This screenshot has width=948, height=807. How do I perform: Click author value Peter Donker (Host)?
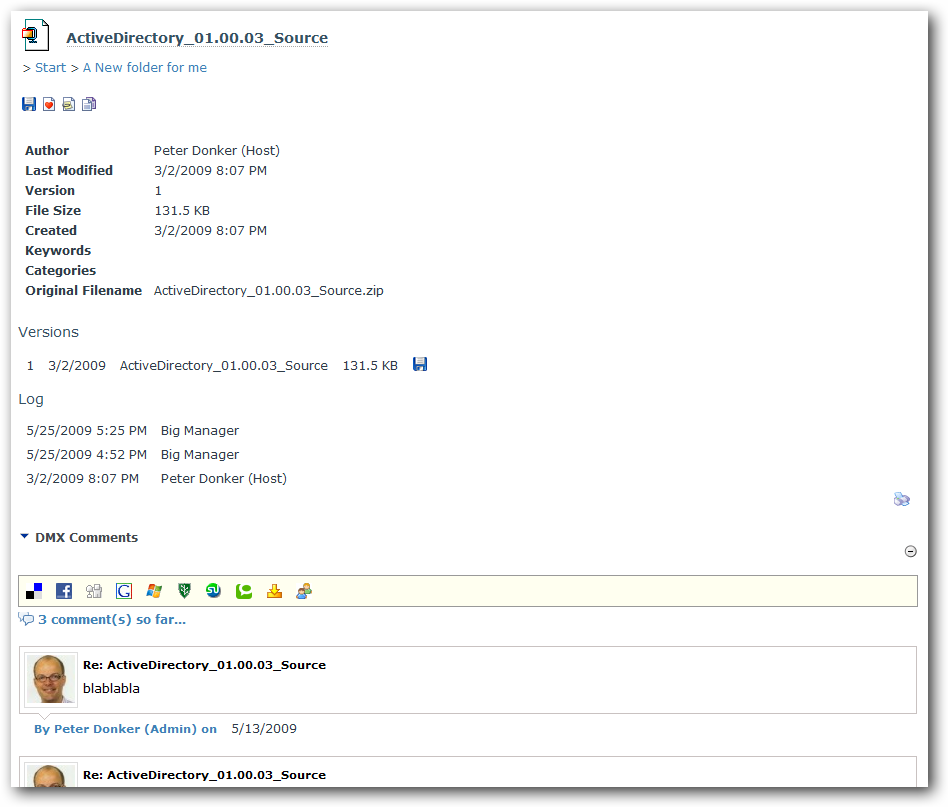(x=216, y=151)
